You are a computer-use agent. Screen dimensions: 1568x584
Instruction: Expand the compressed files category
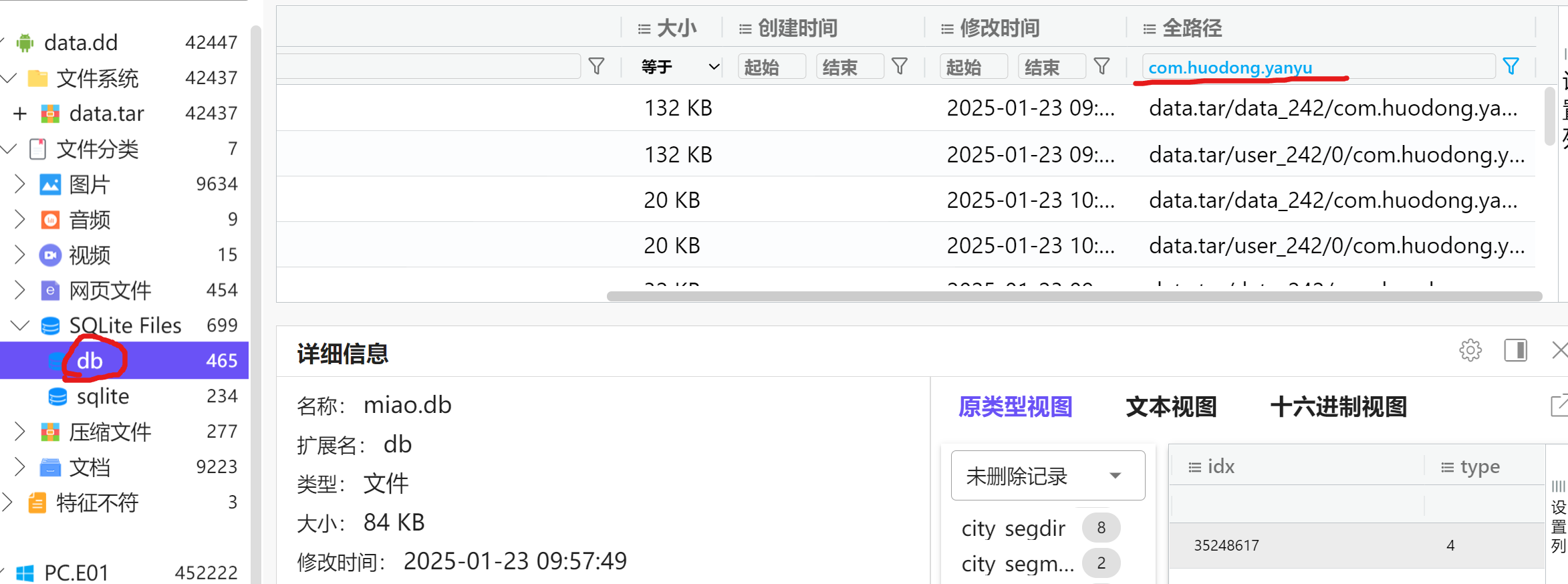click(20, 432)
